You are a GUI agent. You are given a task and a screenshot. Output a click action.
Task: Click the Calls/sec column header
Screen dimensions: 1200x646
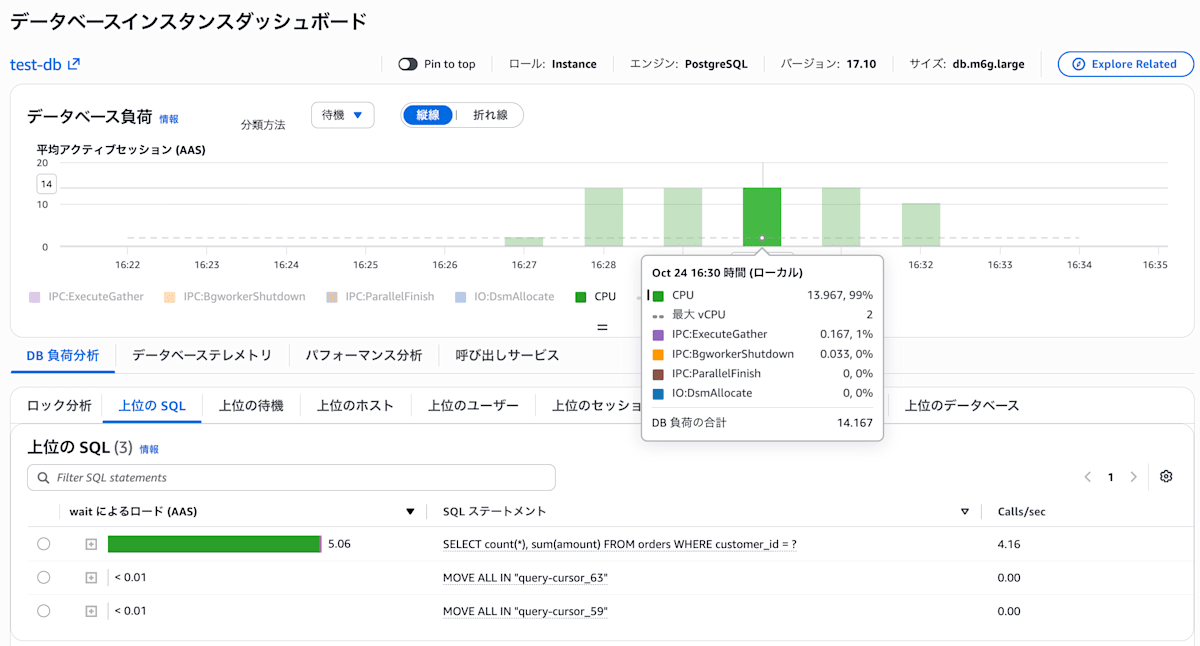point(1022,511)
